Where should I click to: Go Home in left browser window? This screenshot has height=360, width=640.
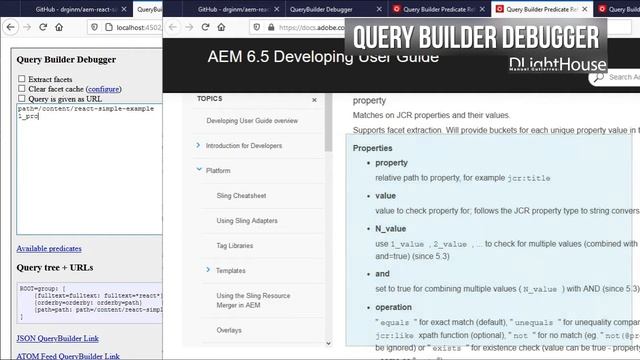coord(59,27)
